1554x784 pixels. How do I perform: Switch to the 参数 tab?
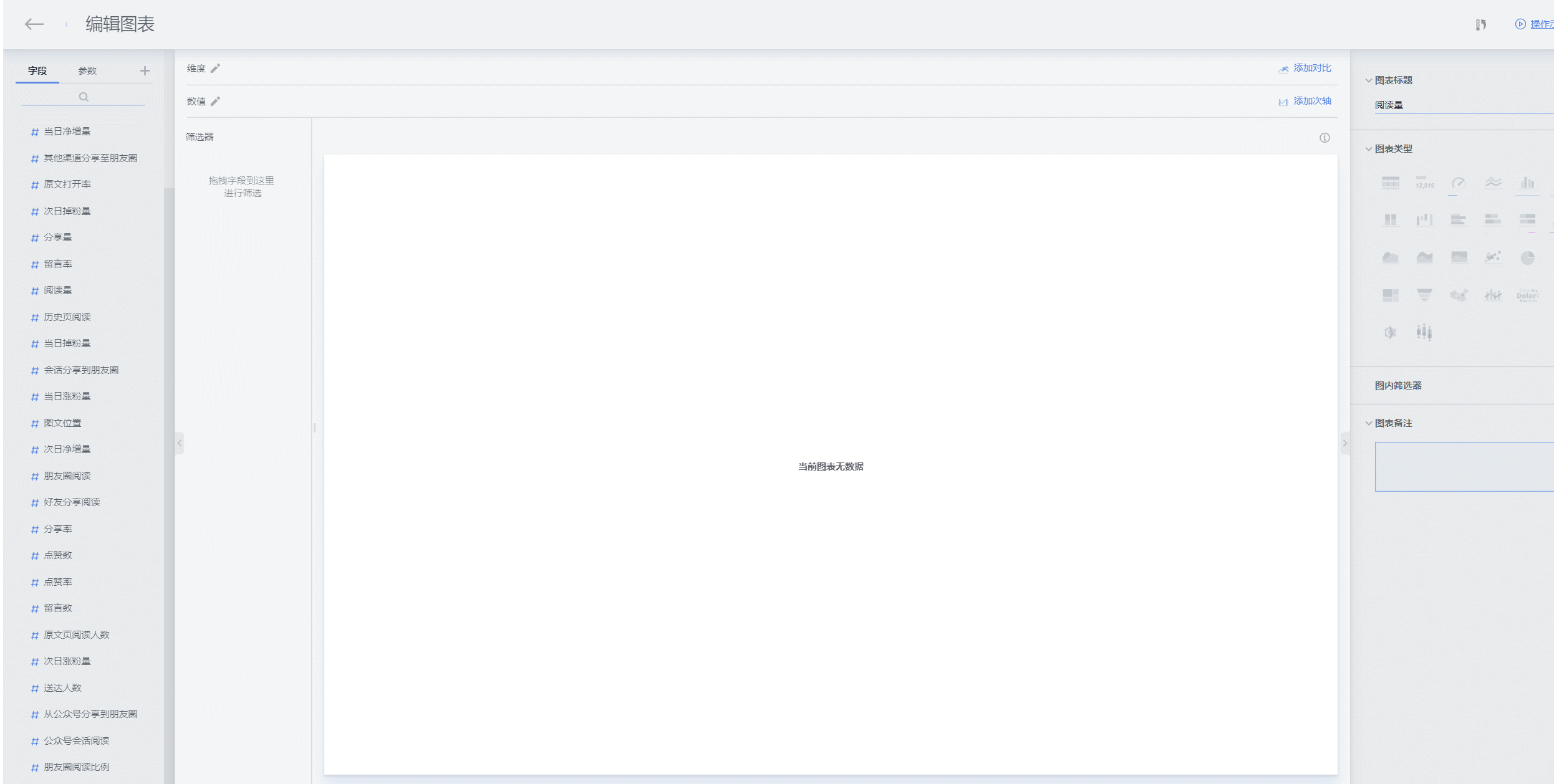(87, 71)
